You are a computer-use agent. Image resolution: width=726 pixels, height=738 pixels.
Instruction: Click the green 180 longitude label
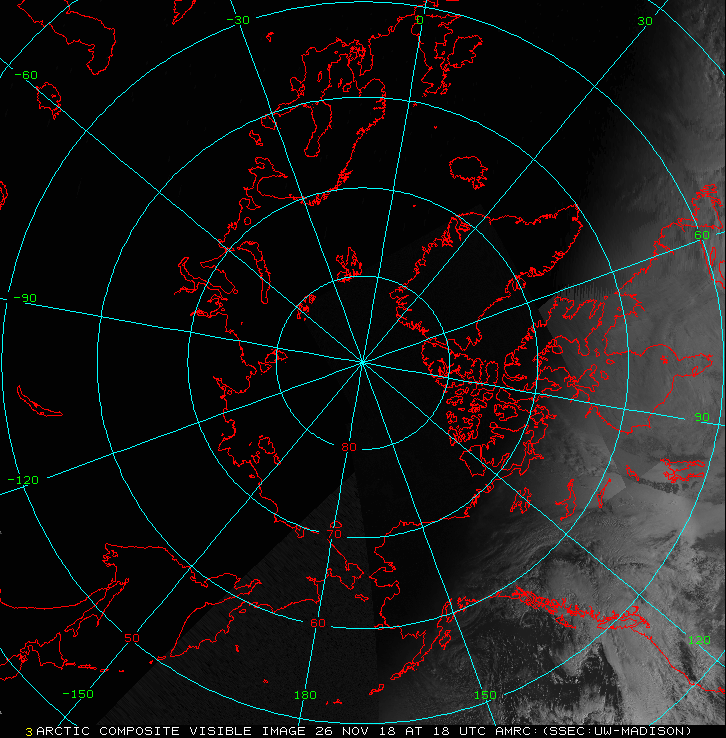pyautogui.click(x=305, y=695)
